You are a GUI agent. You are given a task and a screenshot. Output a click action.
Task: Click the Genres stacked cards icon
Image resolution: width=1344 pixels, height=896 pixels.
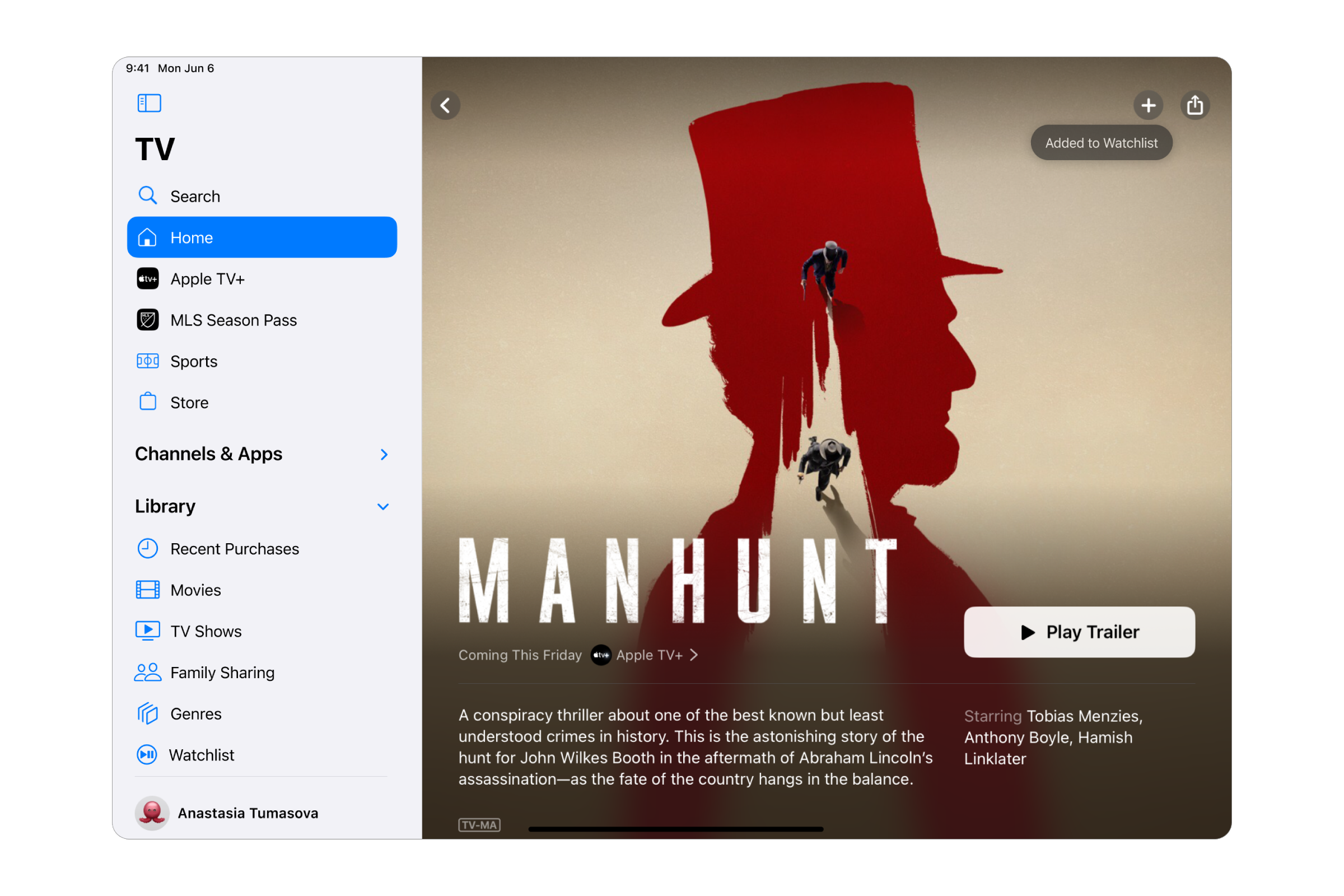[148, 713]
